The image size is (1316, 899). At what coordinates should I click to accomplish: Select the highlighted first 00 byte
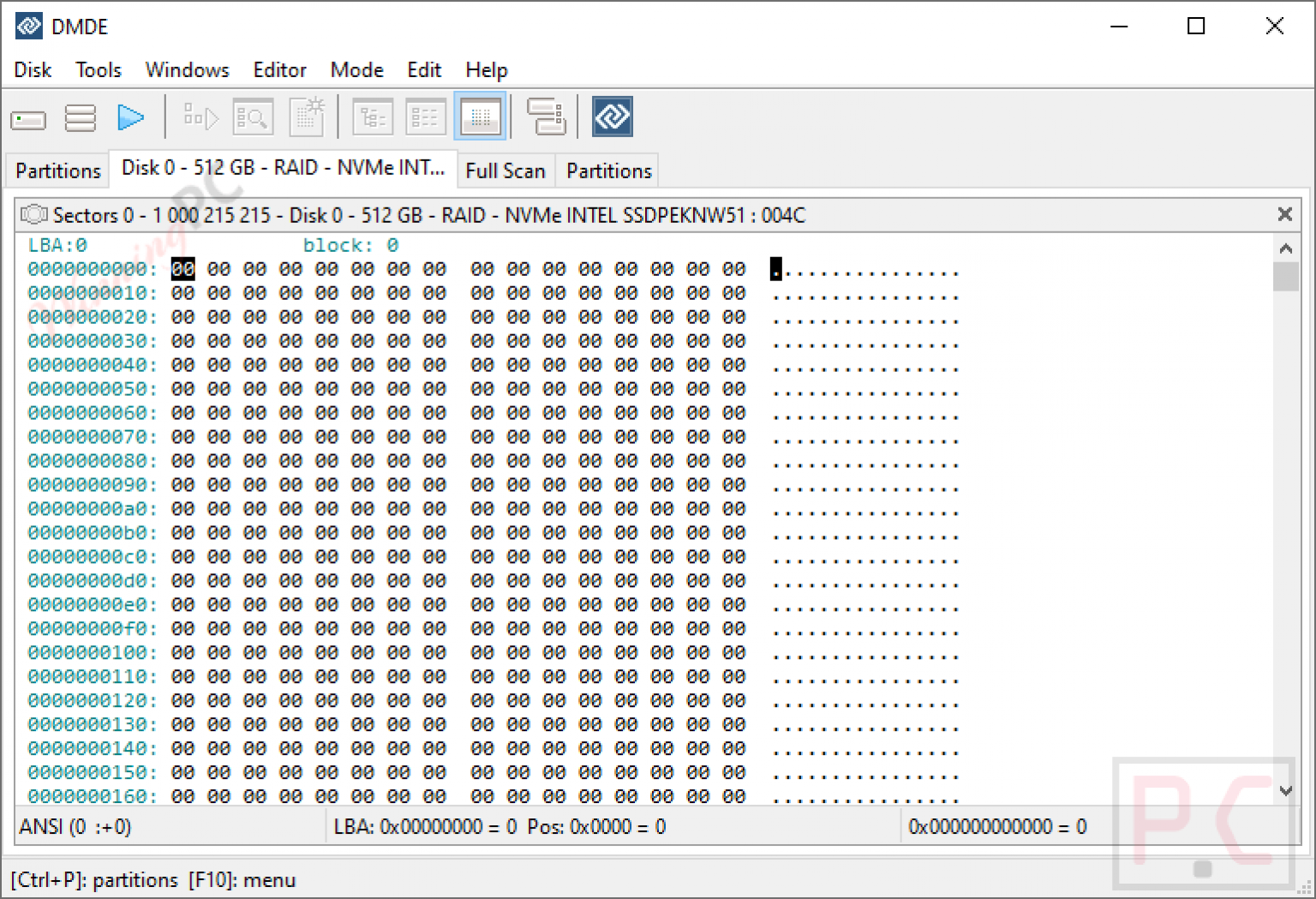pos(182,269)
